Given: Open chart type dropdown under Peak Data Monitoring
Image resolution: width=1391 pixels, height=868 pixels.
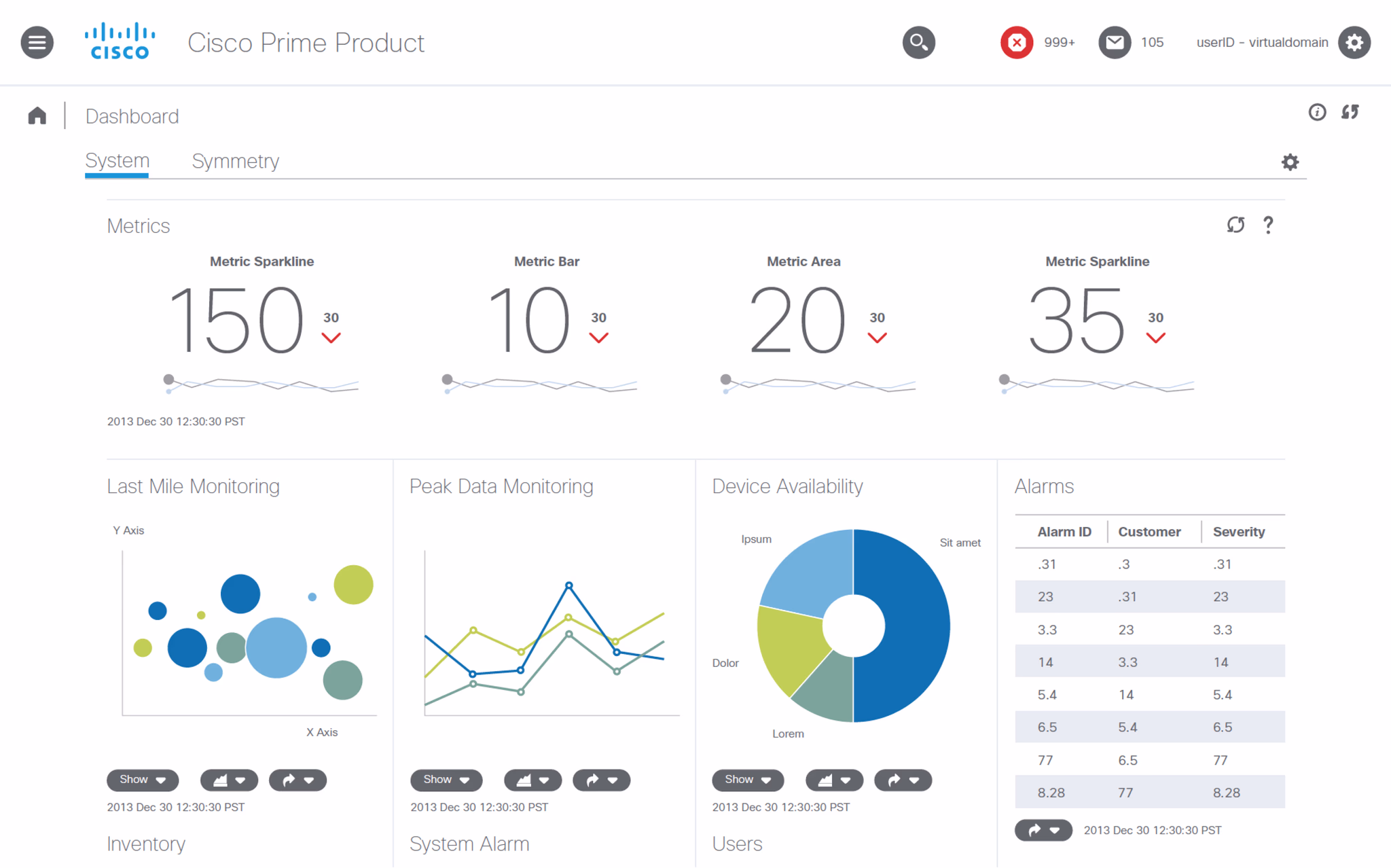Looking at the screenshot, I should click(x=533, y=780).
